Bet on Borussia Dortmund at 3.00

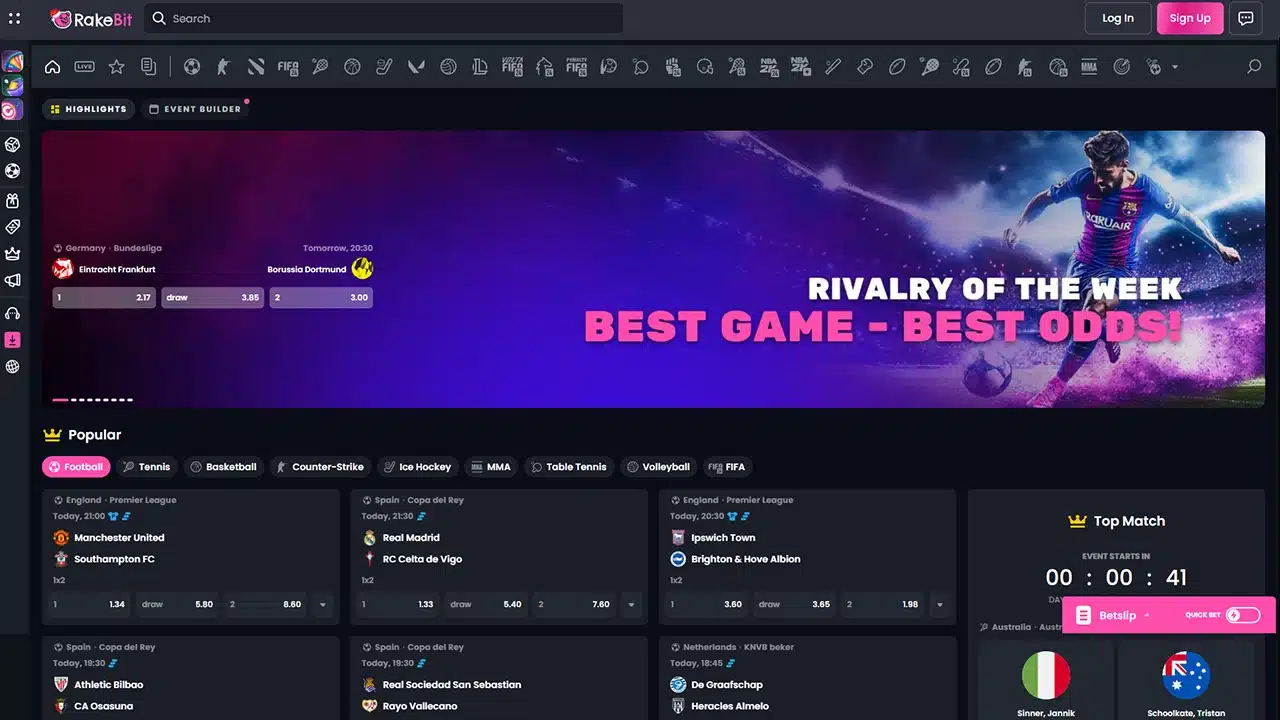pos(321,297)
